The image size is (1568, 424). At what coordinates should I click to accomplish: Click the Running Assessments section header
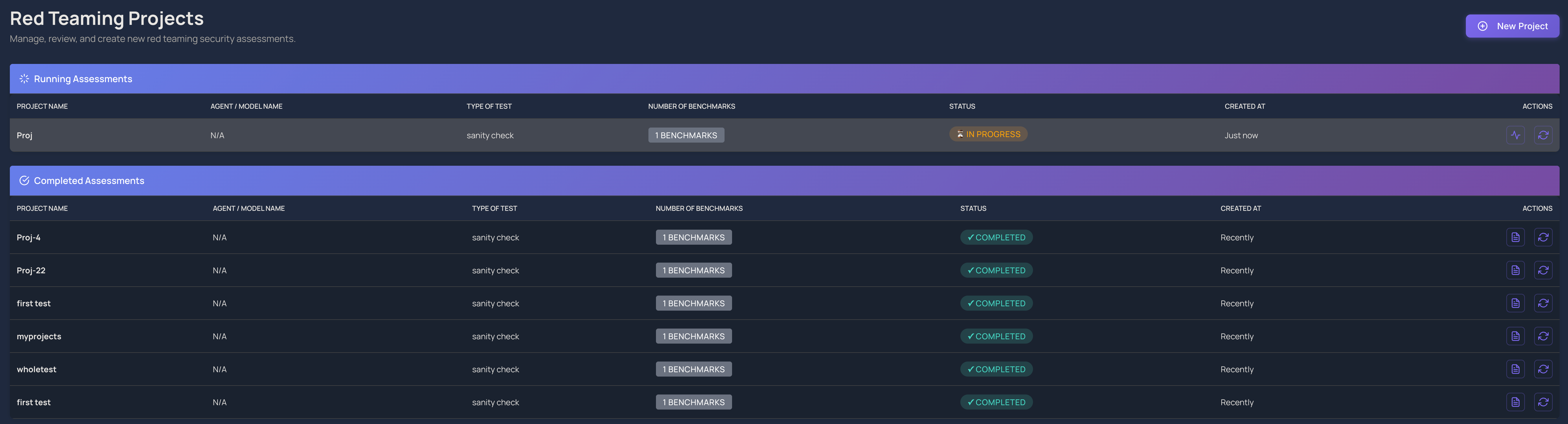click(83, 79)
